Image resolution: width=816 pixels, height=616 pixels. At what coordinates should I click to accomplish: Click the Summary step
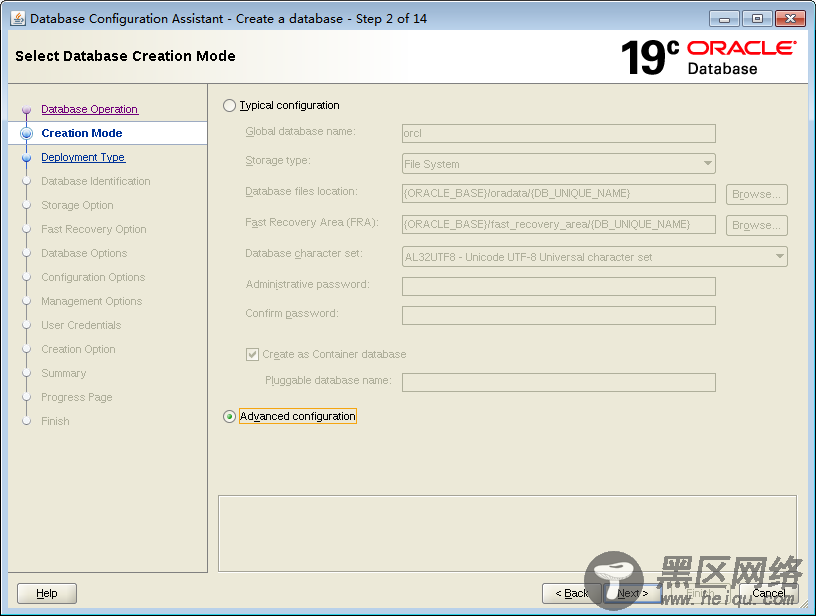pos(63,373)
